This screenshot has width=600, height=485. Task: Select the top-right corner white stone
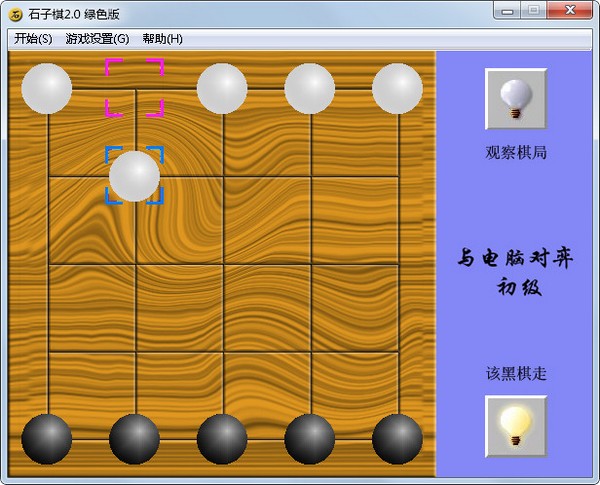pyautogui.click(x=397, y=88)
